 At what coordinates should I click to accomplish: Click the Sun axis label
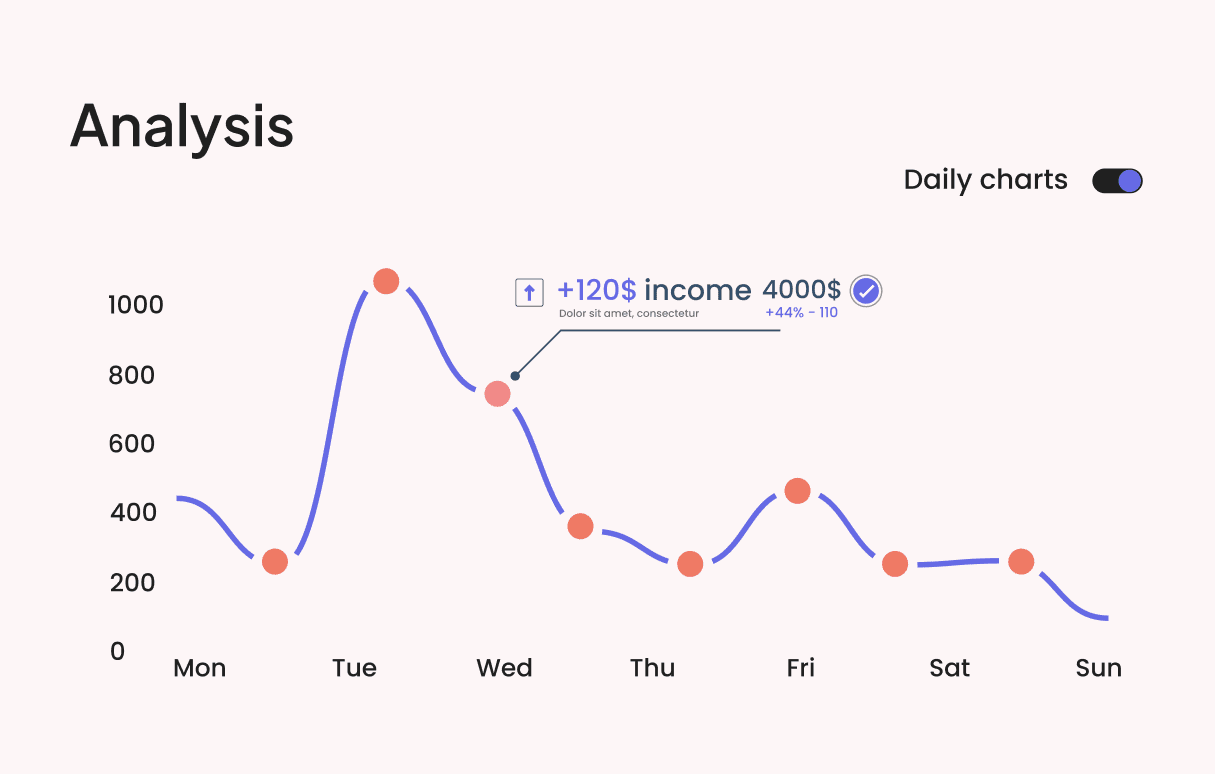1098,668
